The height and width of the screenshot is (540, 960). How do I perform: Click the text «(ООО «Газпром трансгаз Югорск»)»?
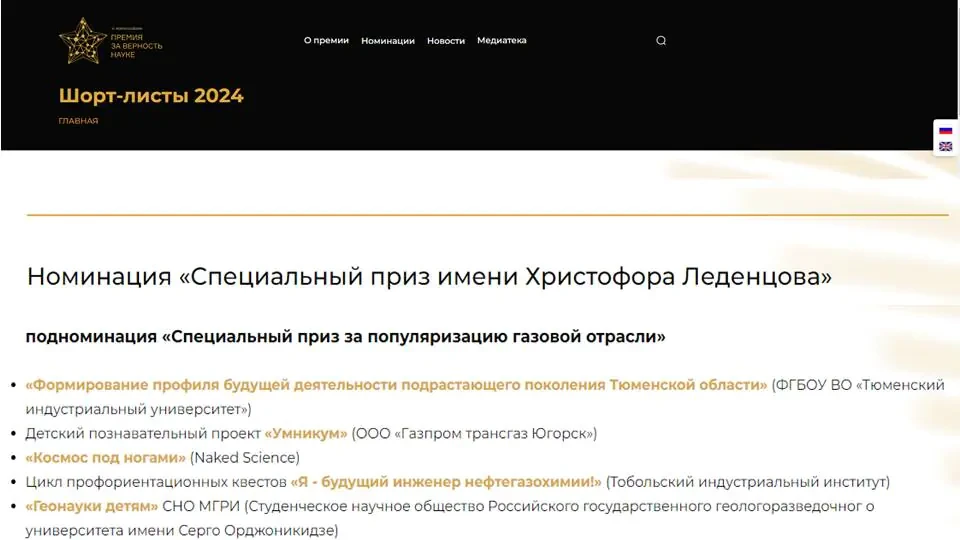pyautogui.click(x=474, y=433)
